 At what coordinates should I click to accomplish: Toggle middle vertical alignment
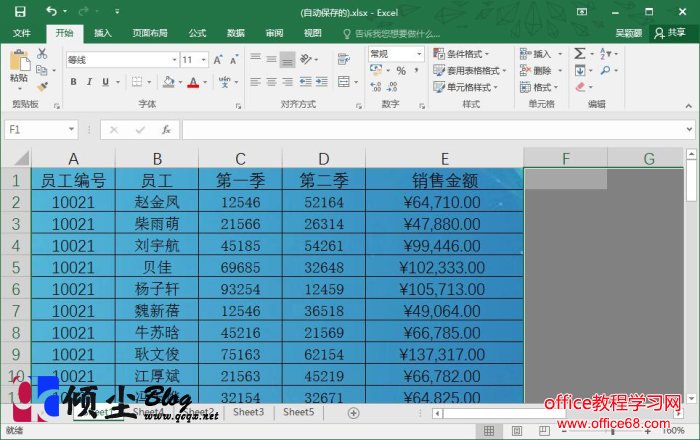[x=271, y=58]
